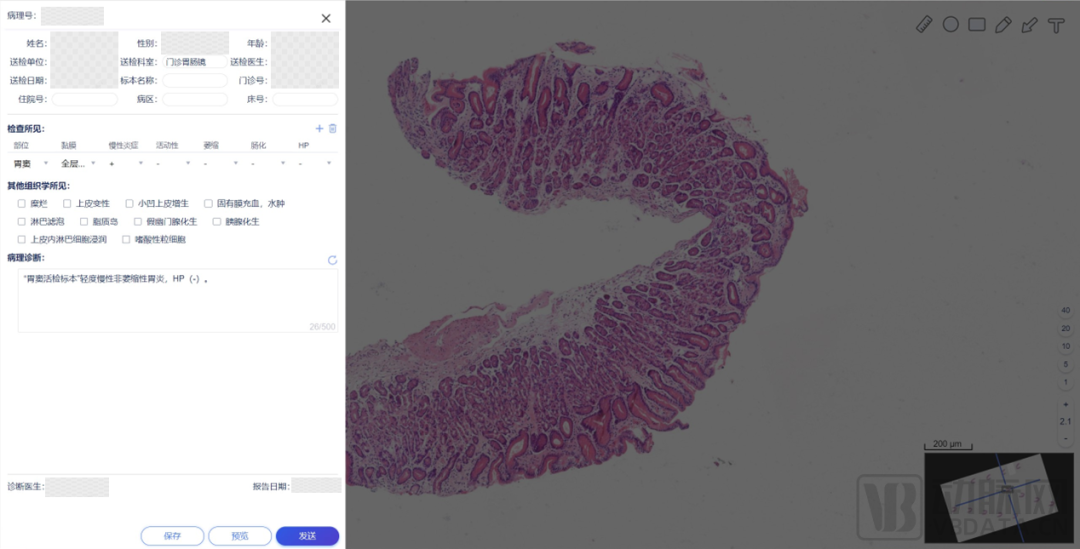Click the 发送 button
Screen dimensions: 1080x549
pyautogui.click(x=307, y=536)
